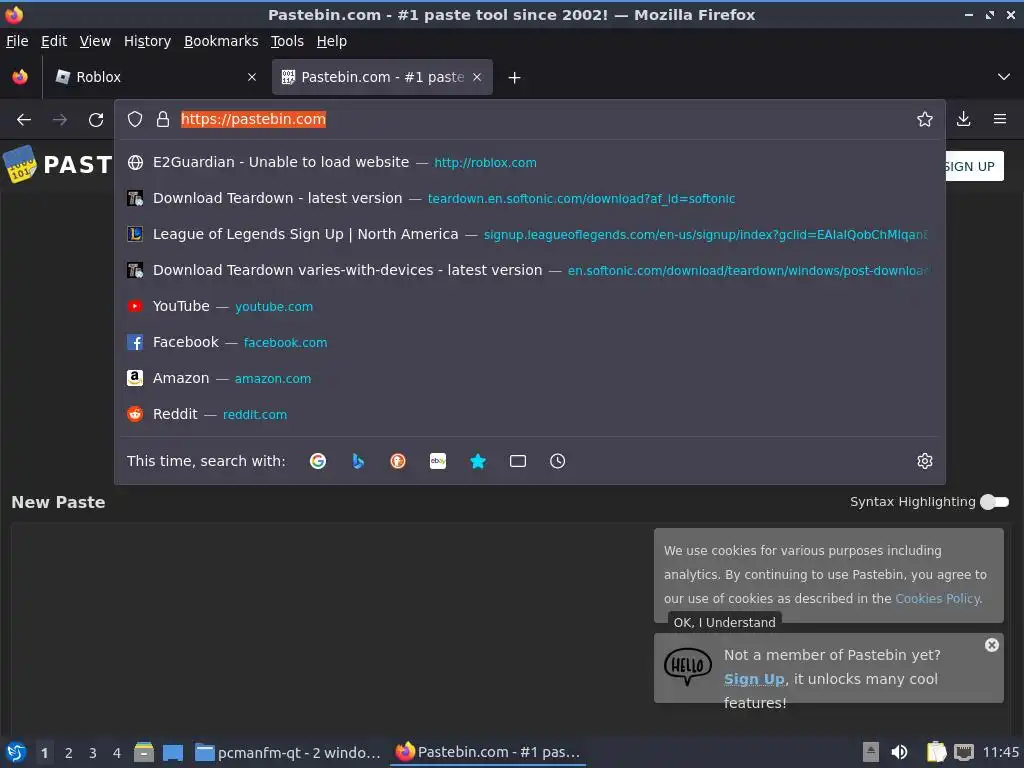This screenshot has height=768, width=1024.
Task: Close the Pastebin tab
Action: tap(477, 77)
